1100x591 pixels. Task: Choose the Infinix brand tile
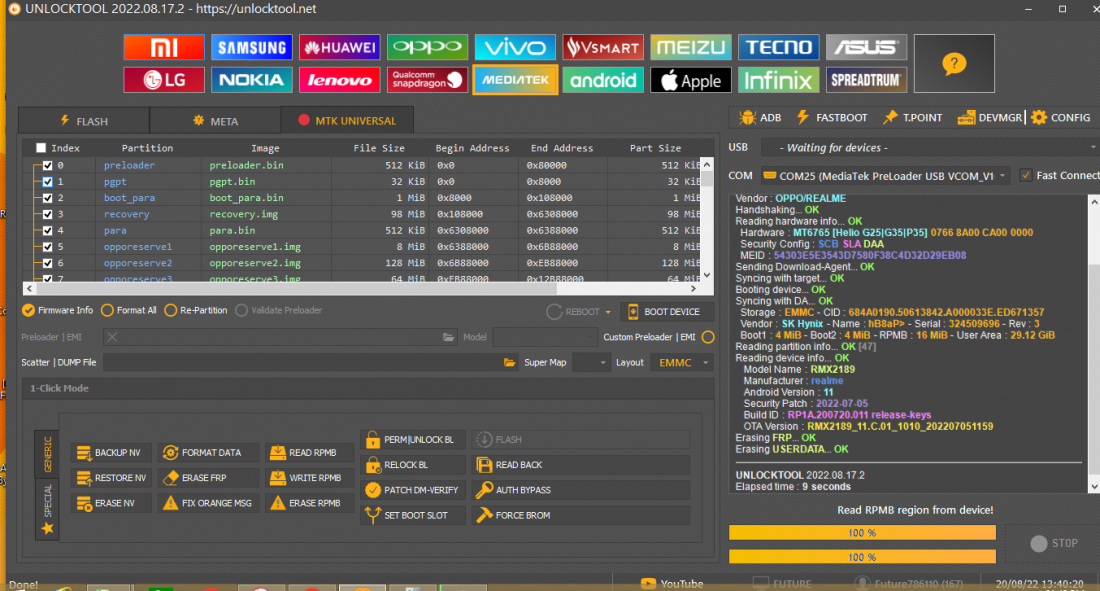[x=778, y=80]
